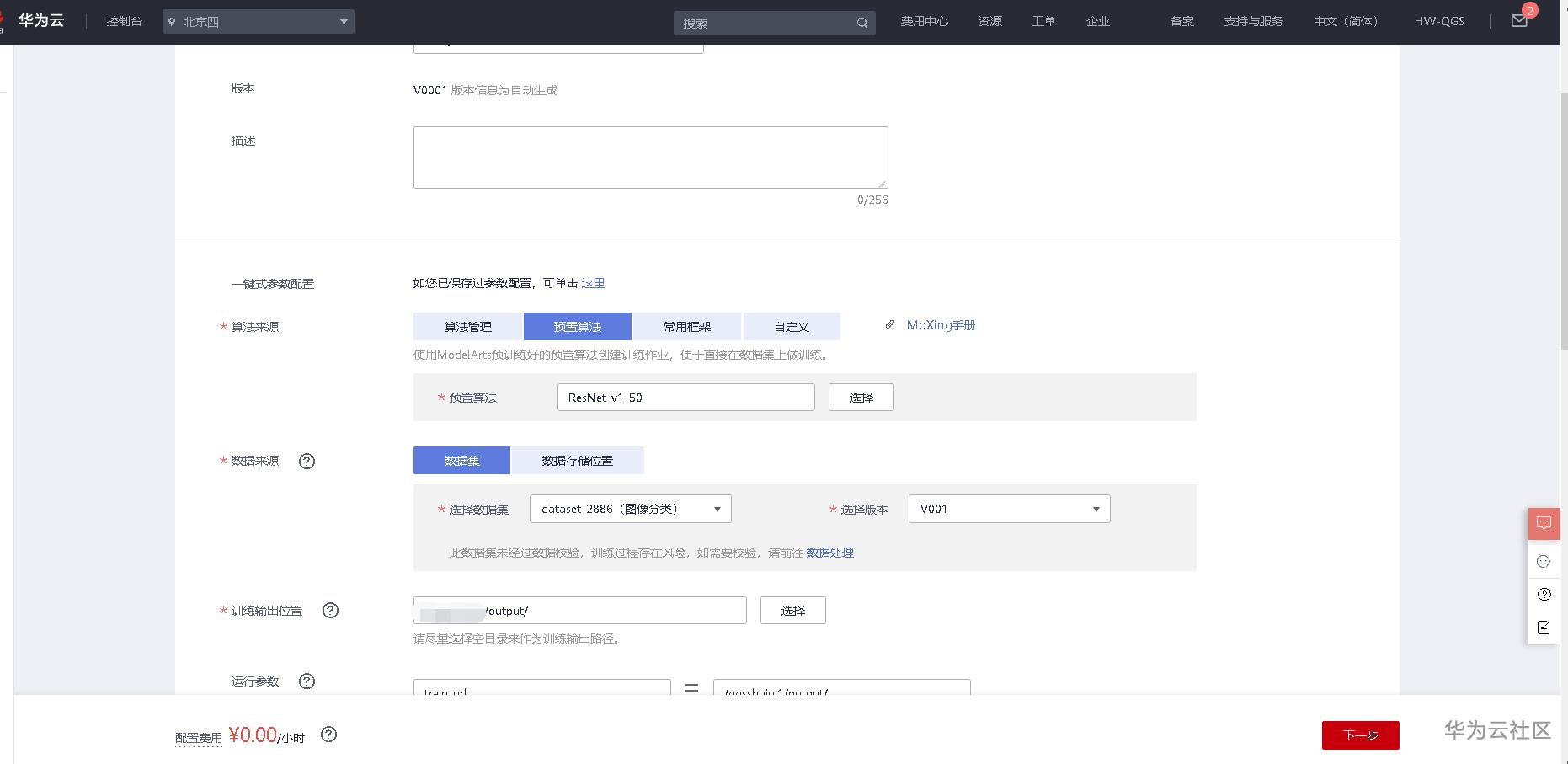Screen dimensions: 1568x764
Task: Click the 下一步 button
Action: click(1361, 735)
